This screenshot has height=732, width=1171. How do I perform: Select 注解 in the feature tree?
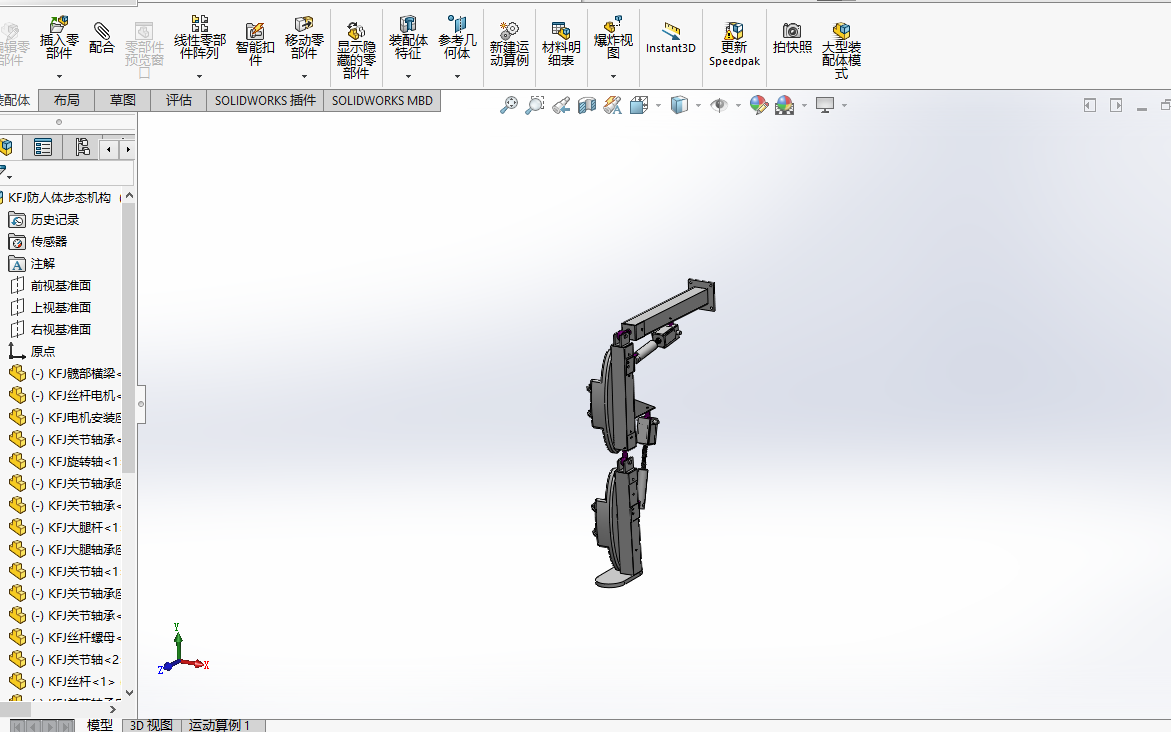pyautogui.click(x=43, y=264)
